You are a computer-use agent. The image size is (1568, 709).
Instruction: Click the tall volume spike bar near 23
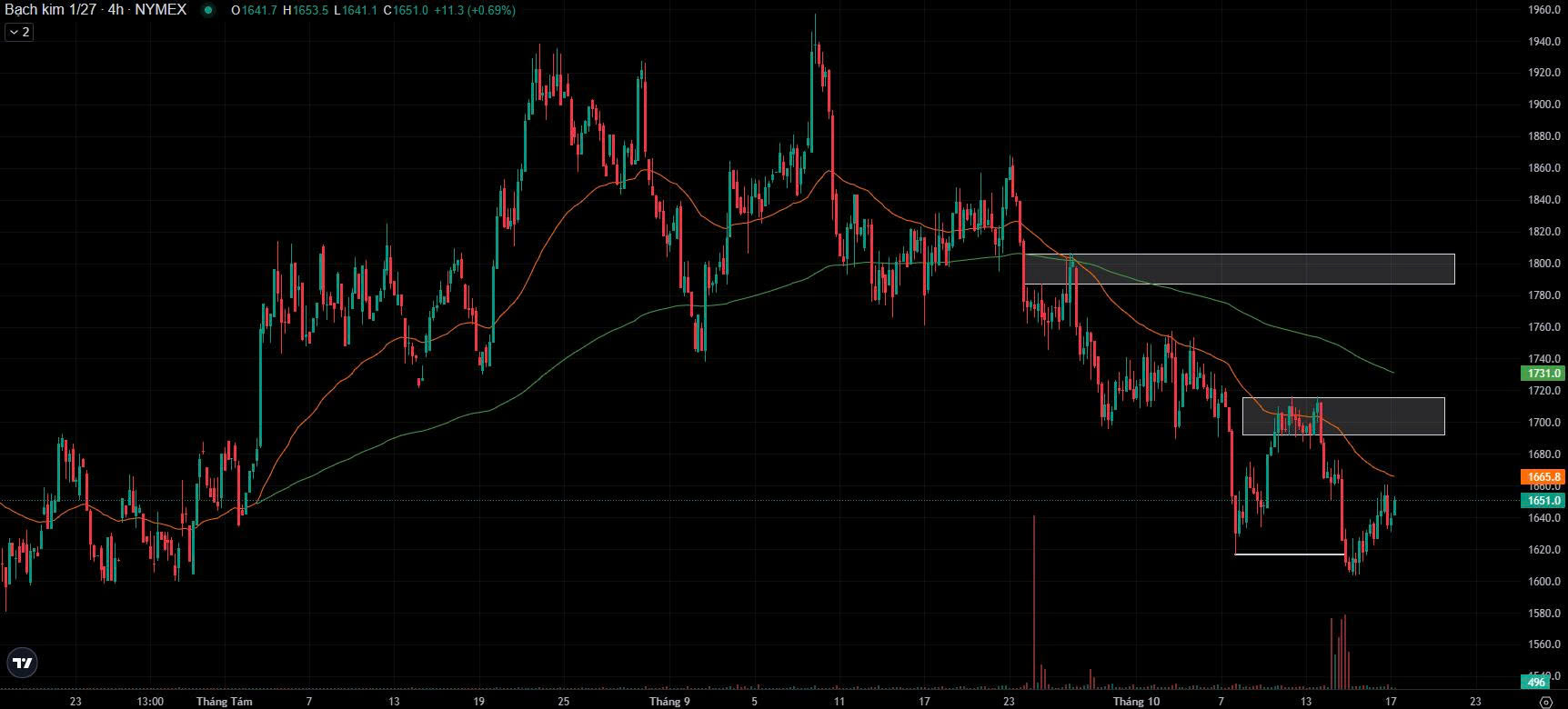point(1034,603)
